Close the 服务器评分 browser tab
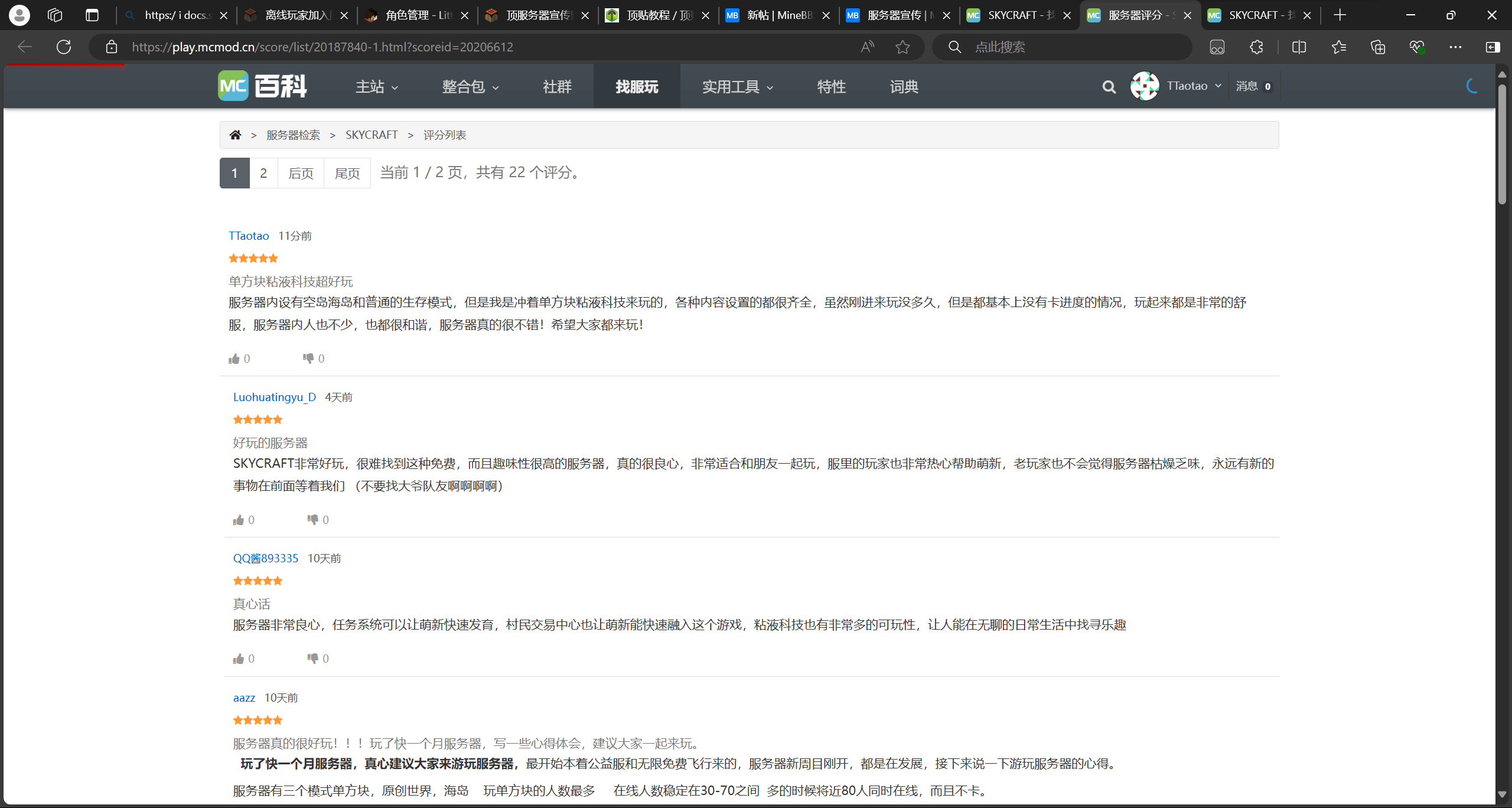The width and height of the screenshot is (1512, 808). pos(1187,15)
